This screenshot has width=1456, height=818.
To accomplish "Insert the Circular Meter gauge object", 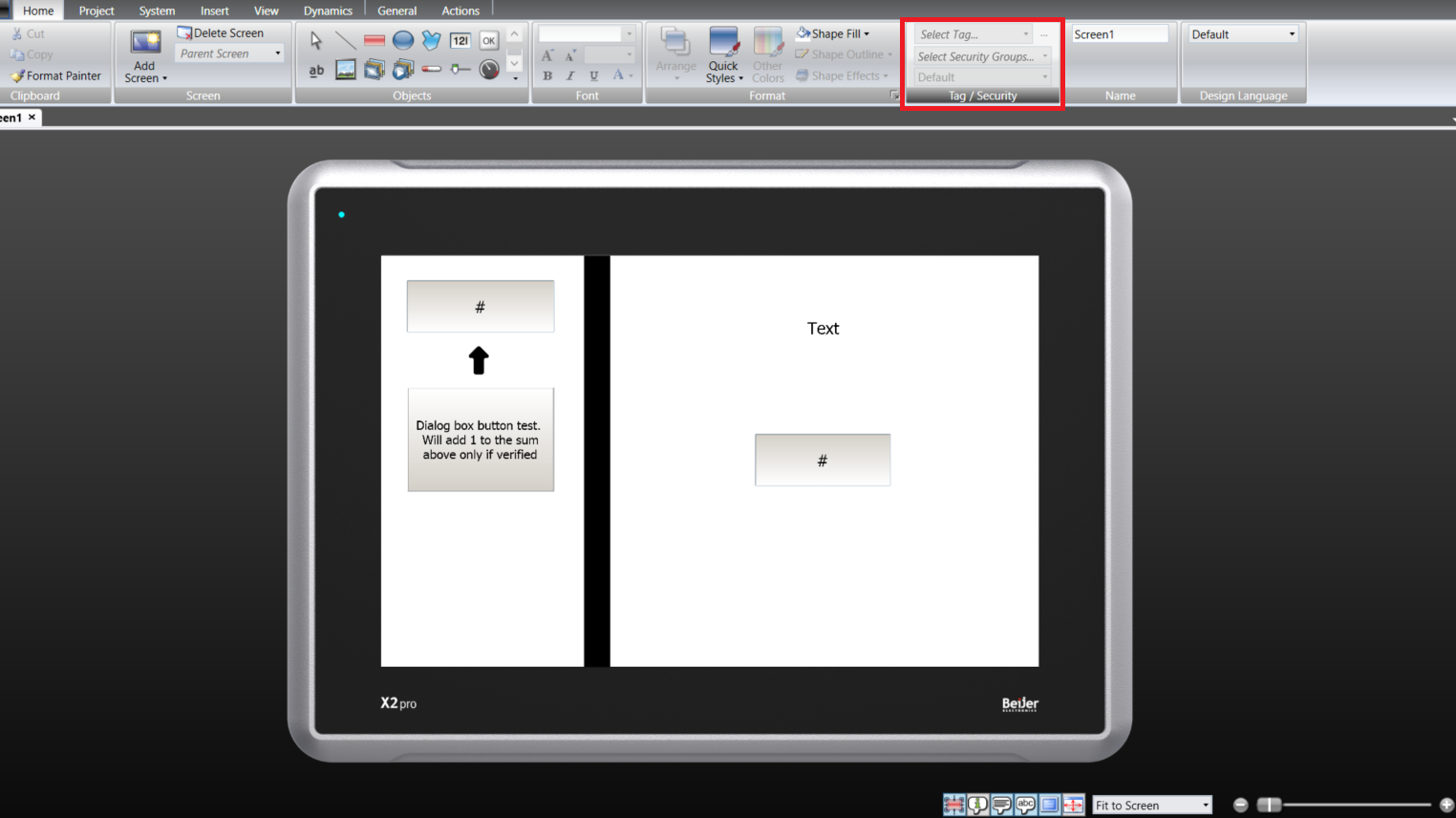I will pos(489,70).
